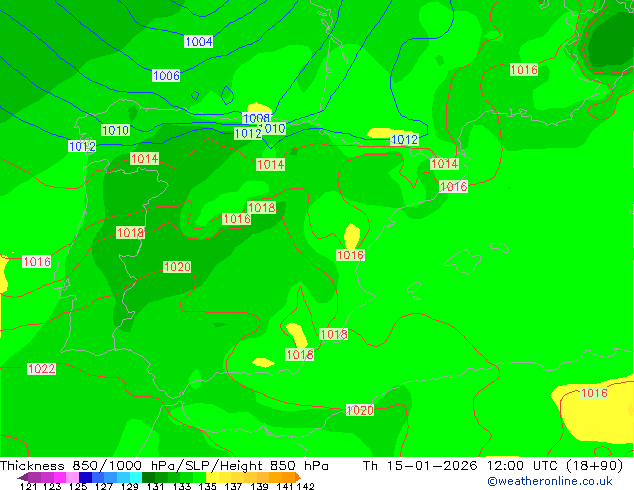Pick the bright yellow legend swatch above 135

[x=212, y=477]
